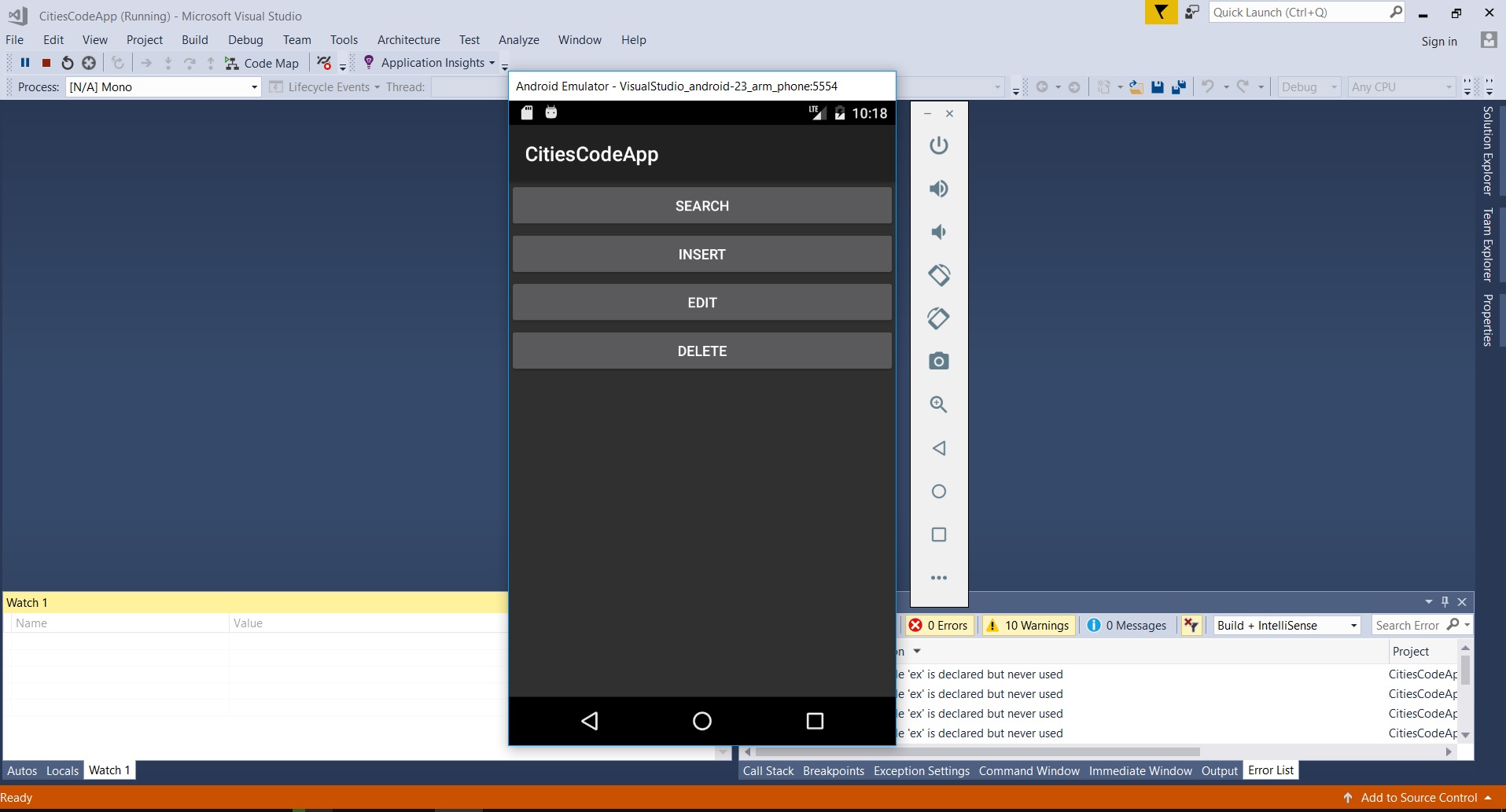This screenshot has width=1506, height=812.
Task: Toggle auto-hide pin on the Error List panel
Action: tap(1445, 602)
